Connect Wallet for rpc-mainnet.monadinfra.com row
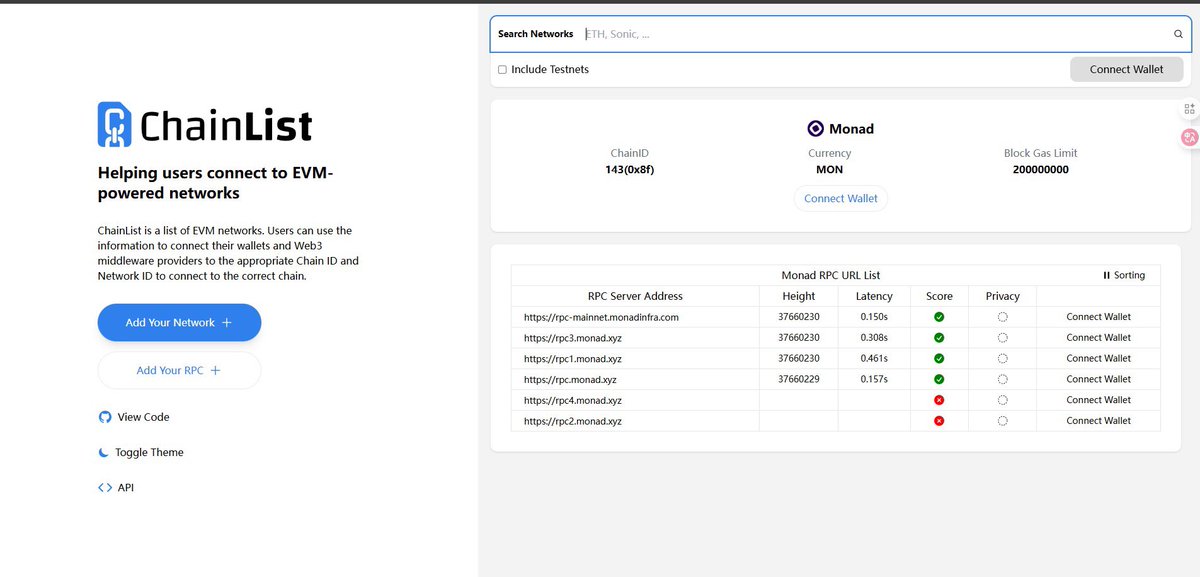This screenshot has height=577, width=1200. pyautogui.click(x=1098, y=317)
